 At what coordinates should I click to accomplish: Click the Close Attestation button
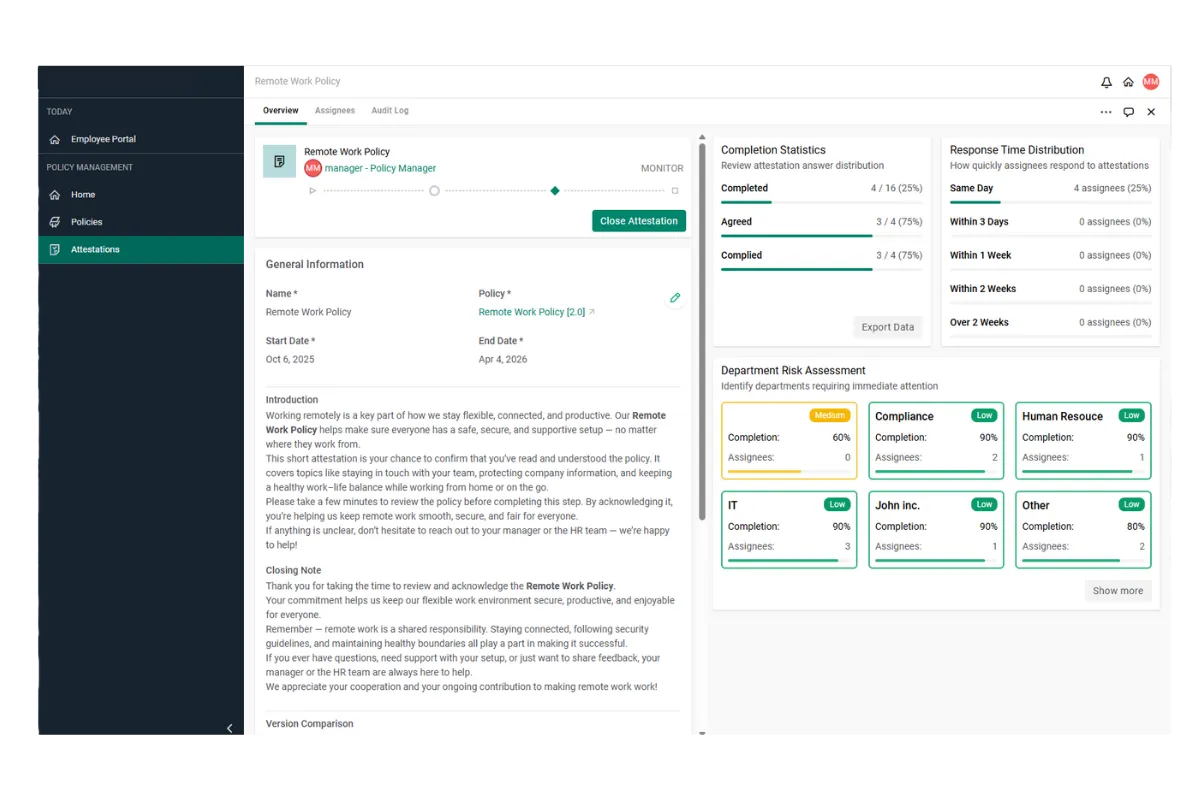[x=639, y=221]
